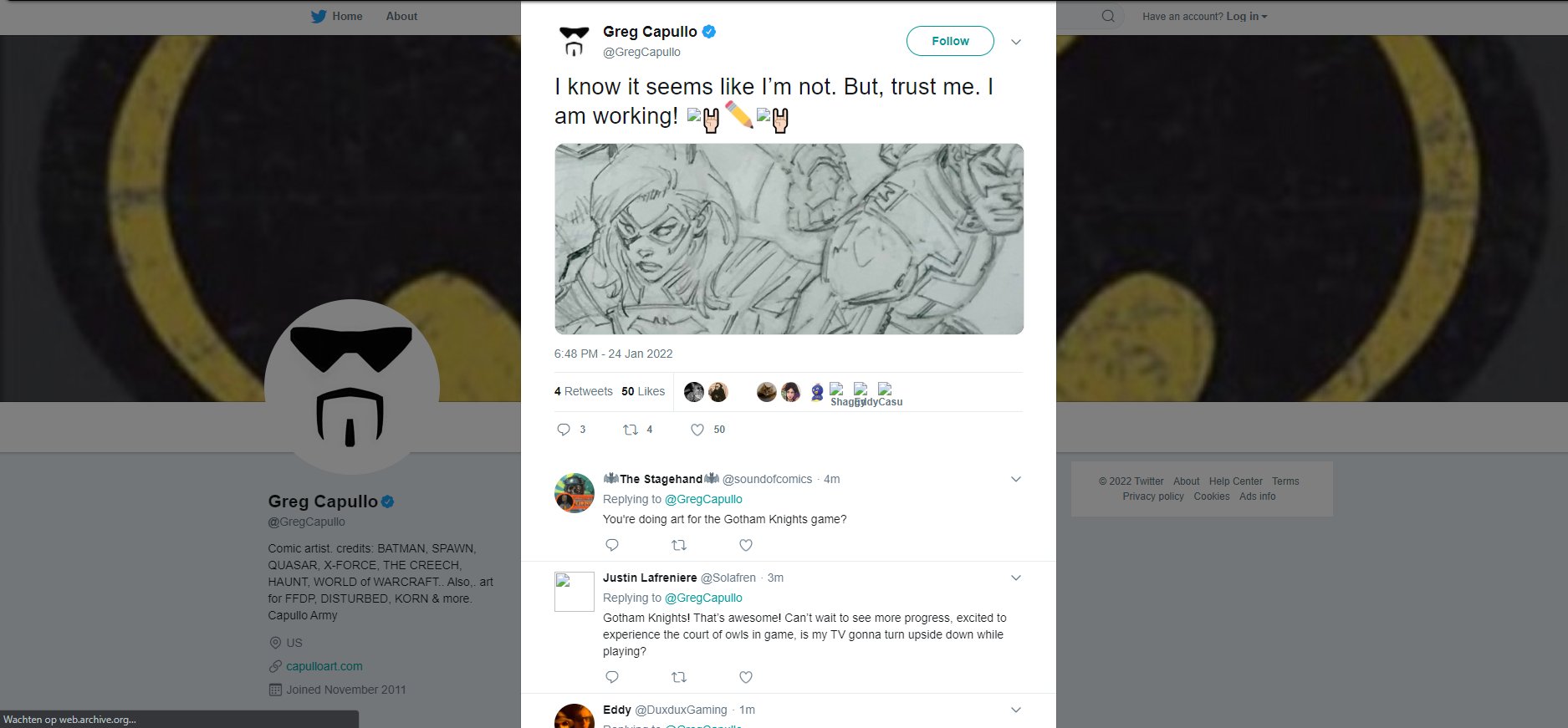Open the pencil sketch image in tweet
1568x728 pixels.
(789, 239)
